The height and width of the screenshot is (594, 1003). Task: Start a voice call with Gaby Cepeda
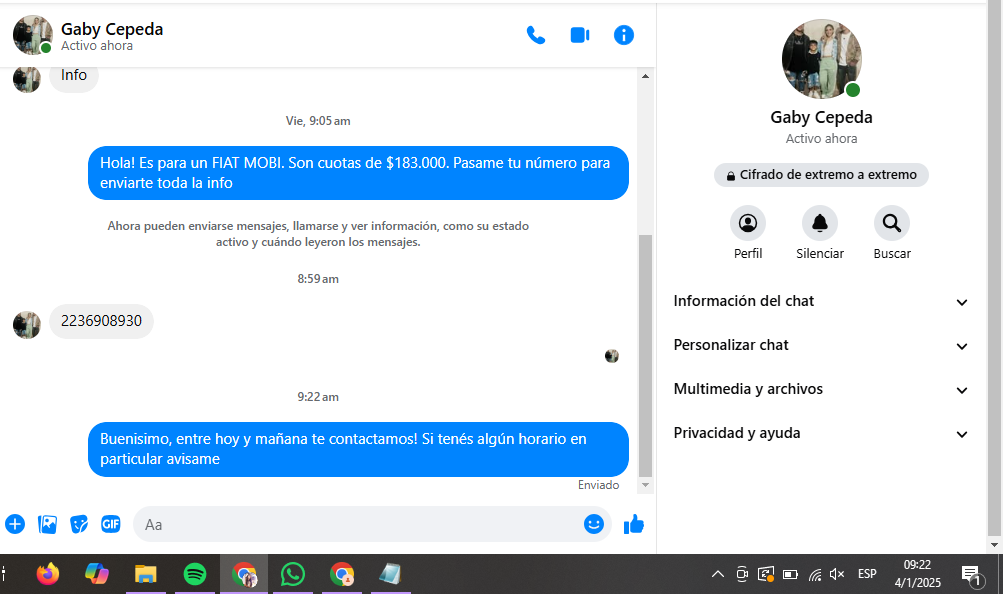[x=536, y=35]
